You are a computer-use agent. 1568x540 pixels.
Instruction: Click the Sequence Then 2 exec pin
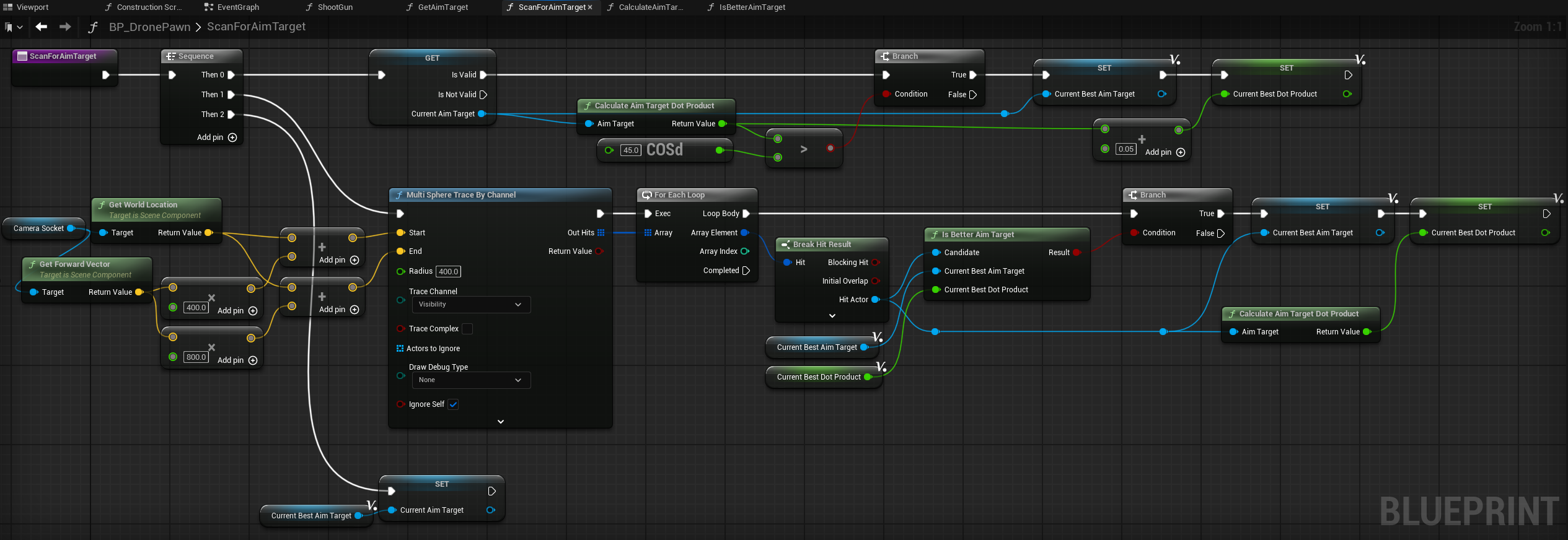click(231, 115)
